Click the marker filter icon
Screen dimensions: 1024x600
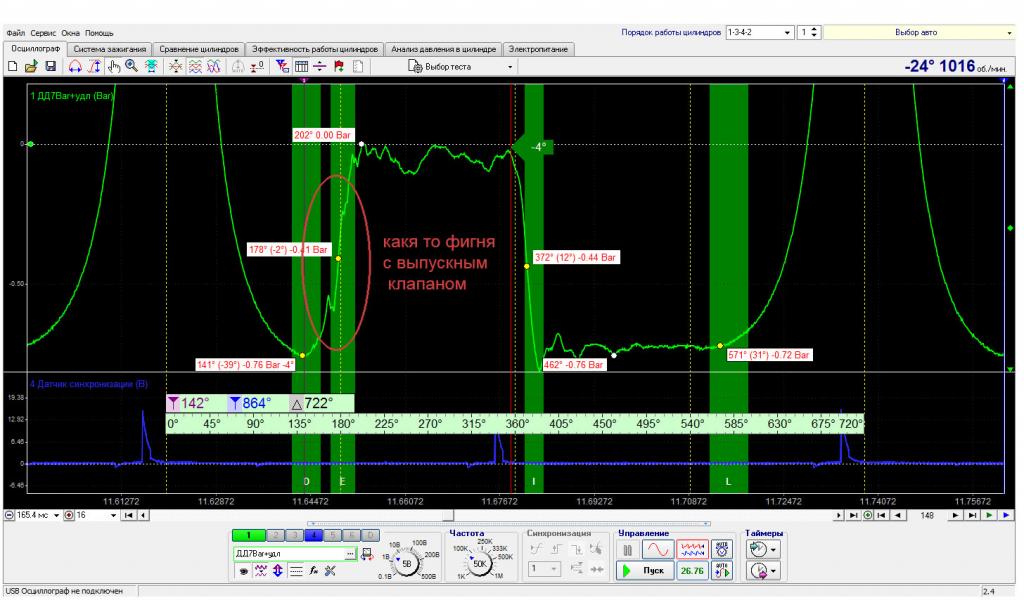tap(282, 67)
